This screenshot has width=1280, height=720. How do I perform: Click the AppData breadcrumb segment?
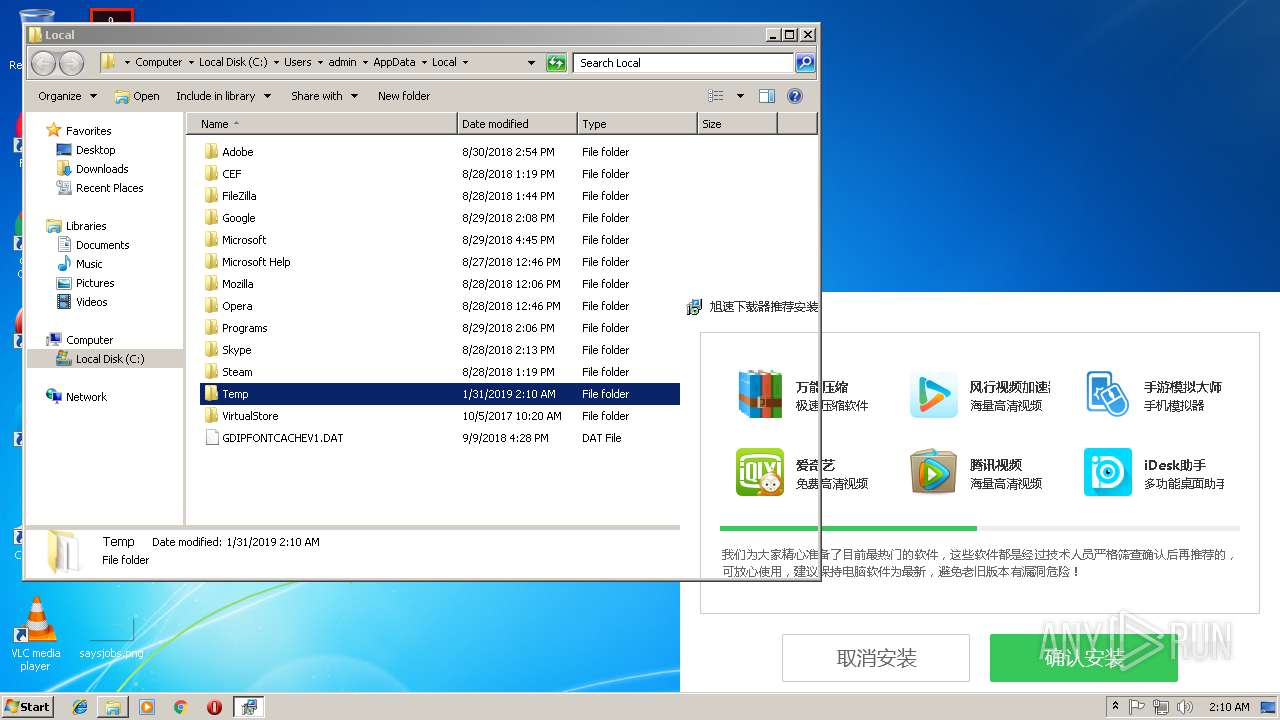[394, 62]
